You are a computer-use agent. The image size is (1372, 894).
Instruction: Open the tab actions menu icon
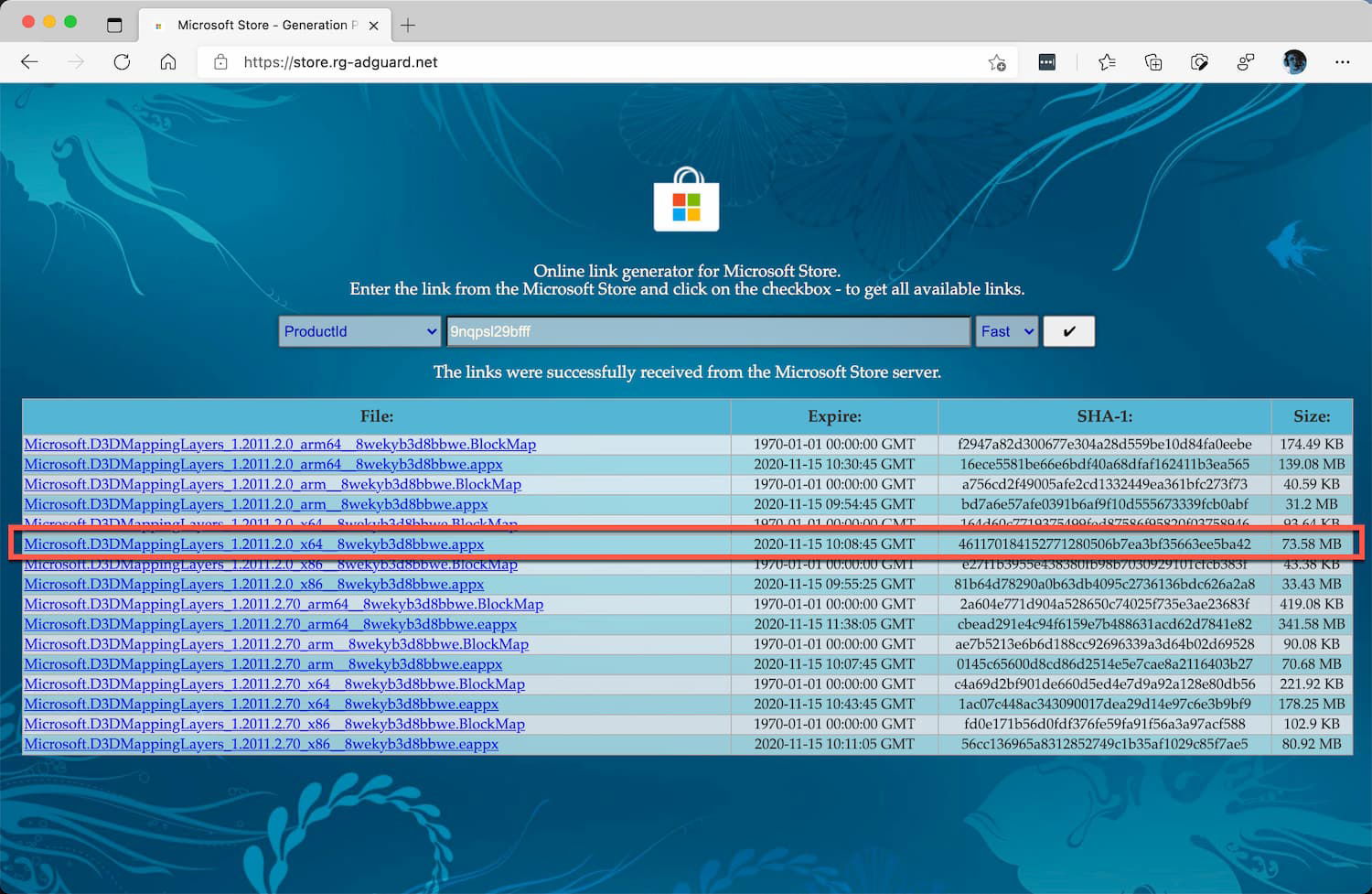(x=114, y=25)
